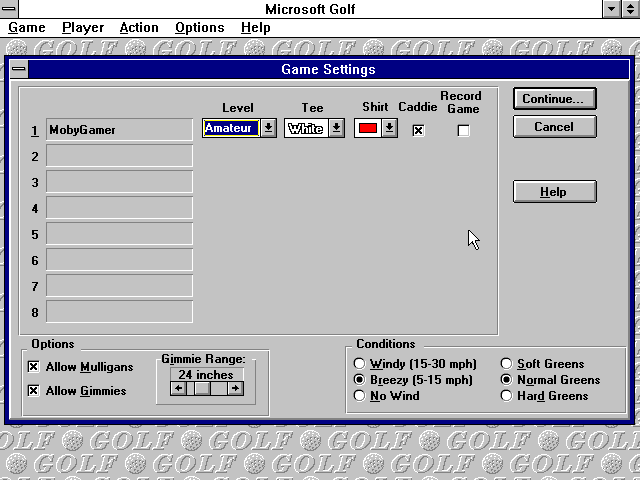Open the Game Settings dialog control menu
The image size is (640, 480).
click(21, 70)
